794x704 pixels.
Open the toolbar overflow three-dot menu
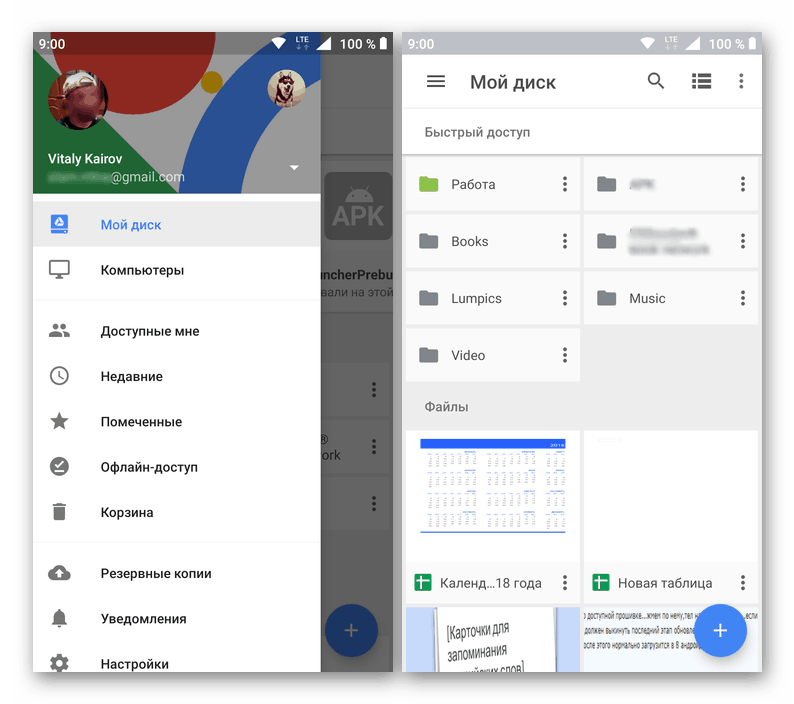point(741,81)
